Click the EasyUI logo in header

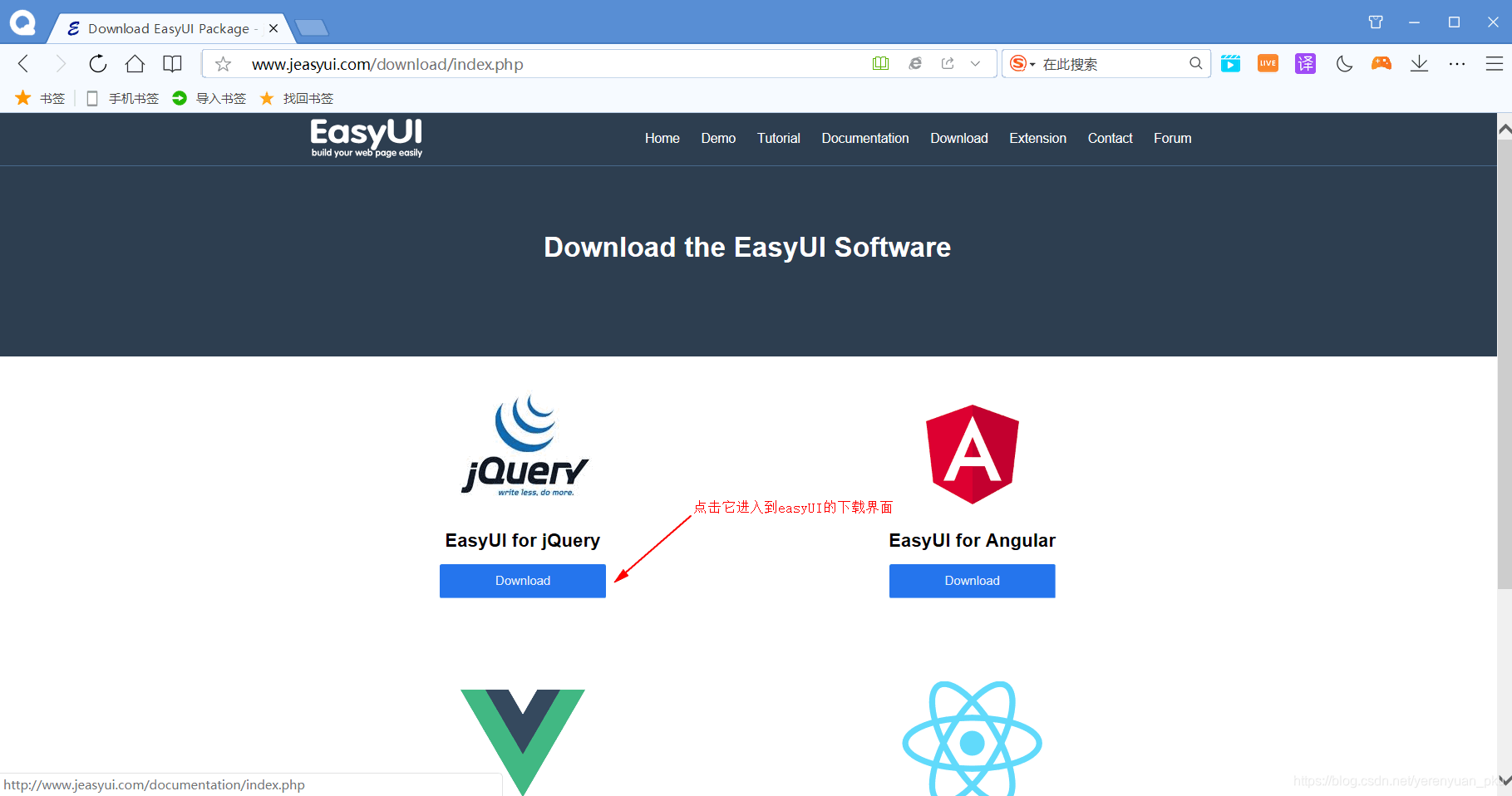[367, 138]
